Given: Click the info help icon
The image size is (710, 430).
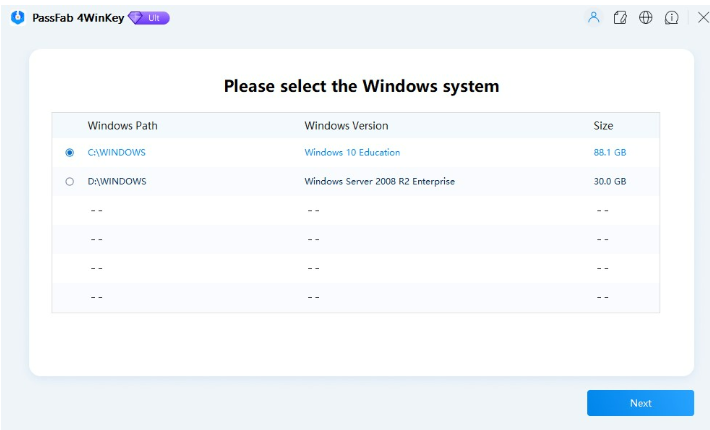Looking at the screenshot, I should point(672,18).
